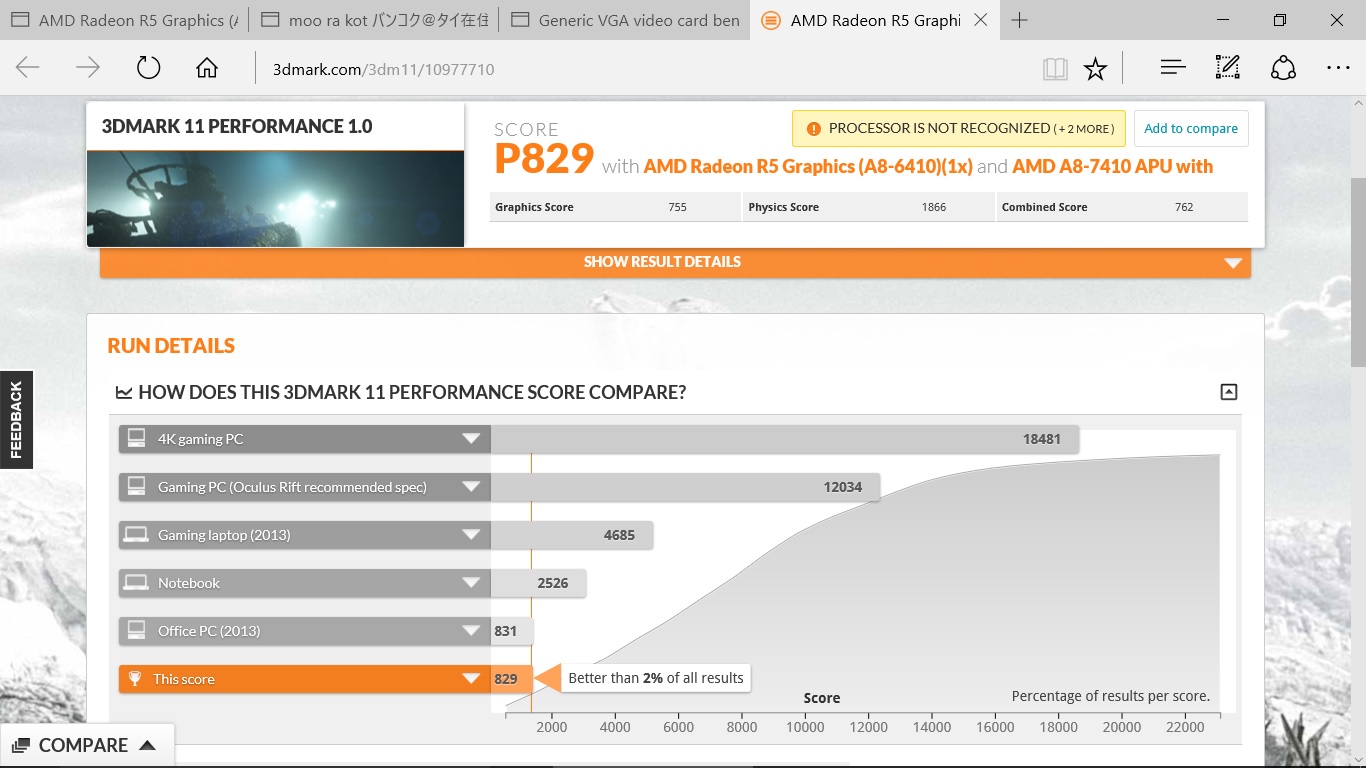This screenshot has height=768, width=1366.
Task: Open Reading view book icon
Action: [x=1054, y=68]
